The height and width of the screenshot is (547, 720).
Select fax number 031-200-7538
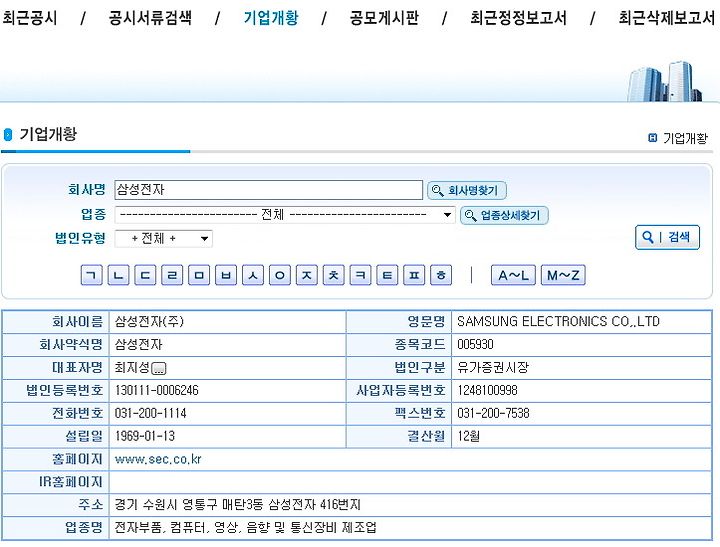coord(493,413)
